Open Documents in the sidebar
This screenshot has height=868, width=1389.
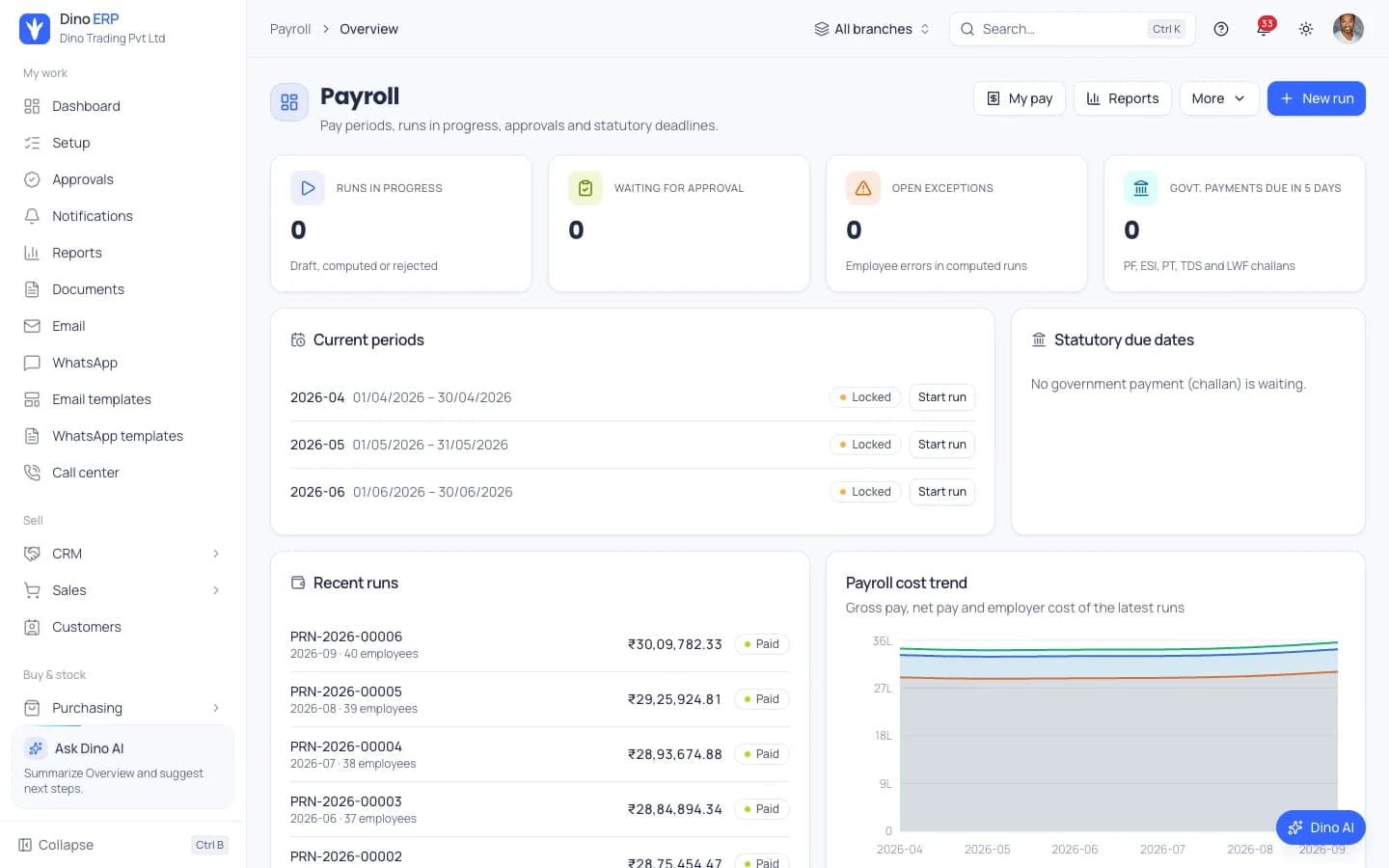coord(123,289)
